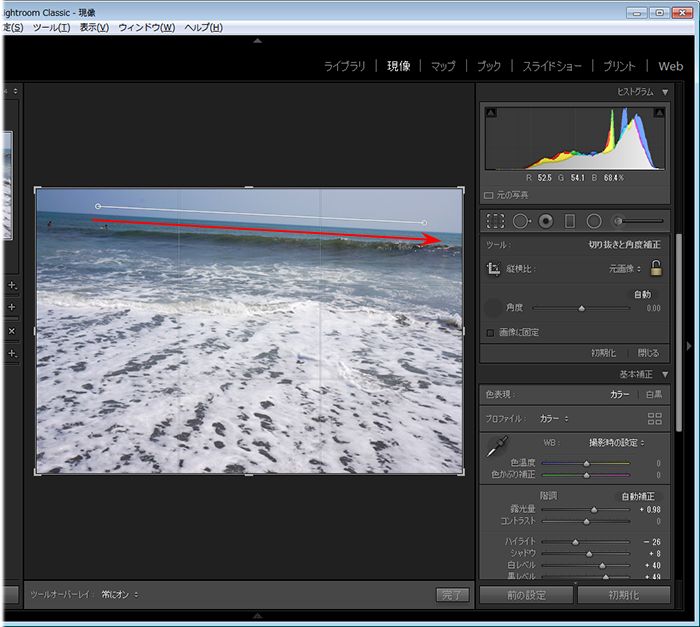Select 白黒 color treatment

654,395
